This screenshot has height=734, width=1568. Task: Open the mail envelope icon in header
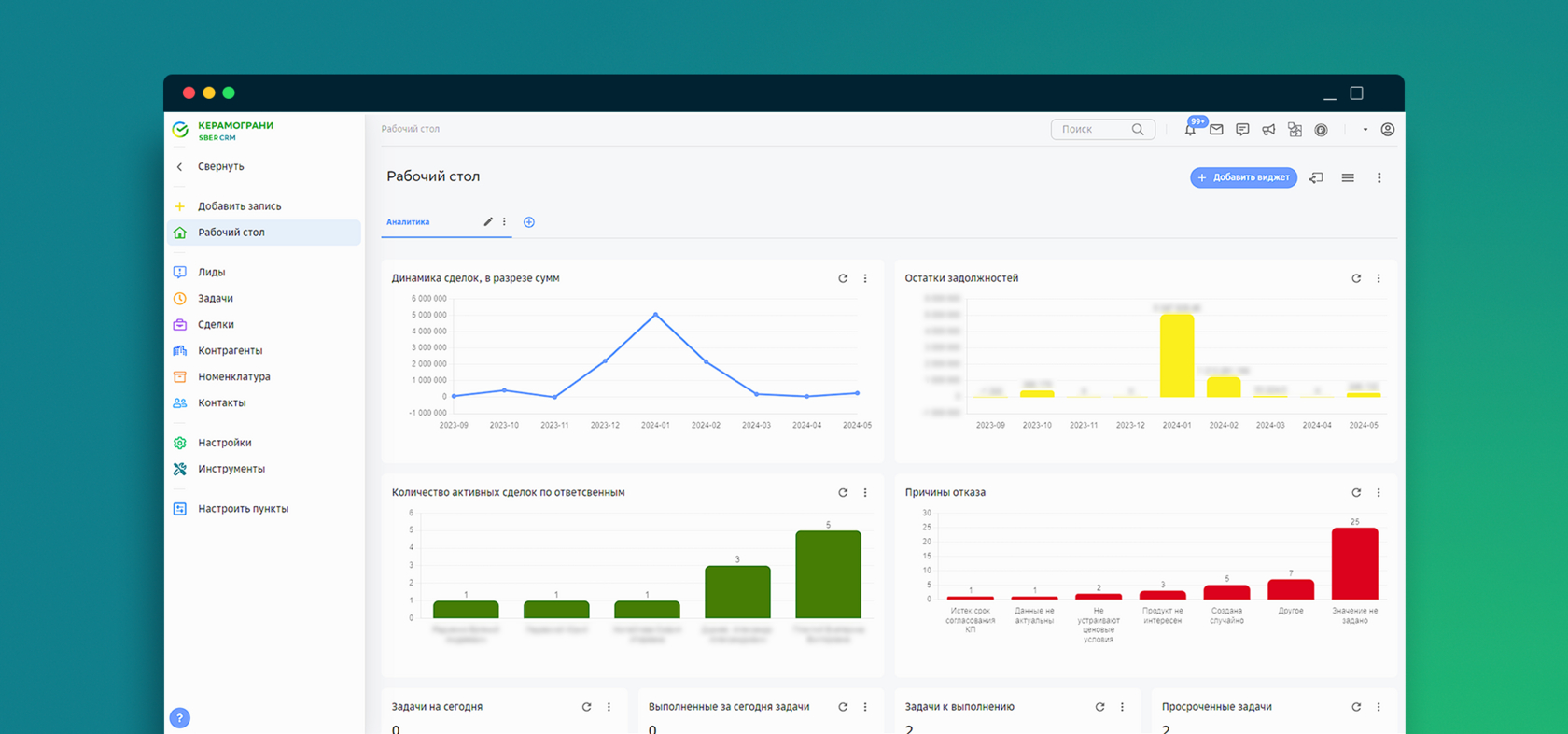click(1216, 130)
